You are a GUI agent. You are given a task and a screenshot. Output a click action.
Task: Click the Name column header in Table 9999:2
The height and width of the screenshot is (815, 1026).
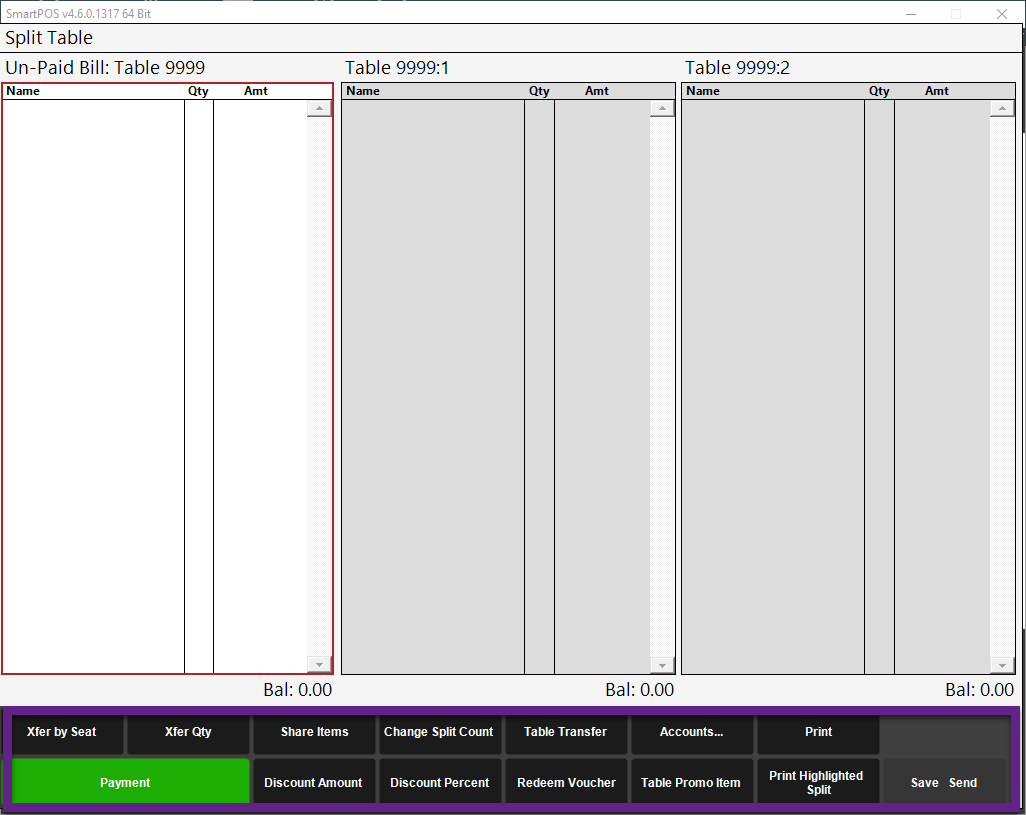click(x=772, y=91)
